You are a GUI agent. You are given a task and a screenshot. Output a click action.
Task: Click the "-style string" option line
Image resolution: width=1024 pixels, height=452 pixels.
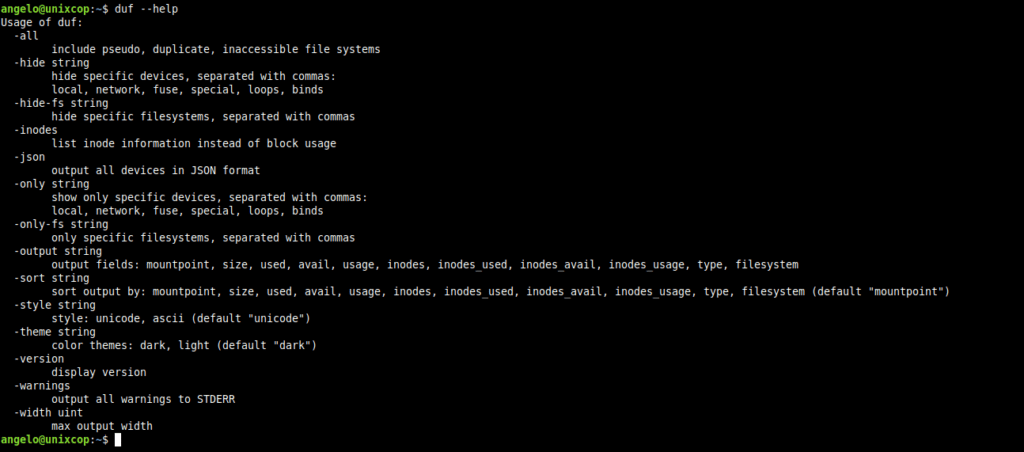coord(55,305)
